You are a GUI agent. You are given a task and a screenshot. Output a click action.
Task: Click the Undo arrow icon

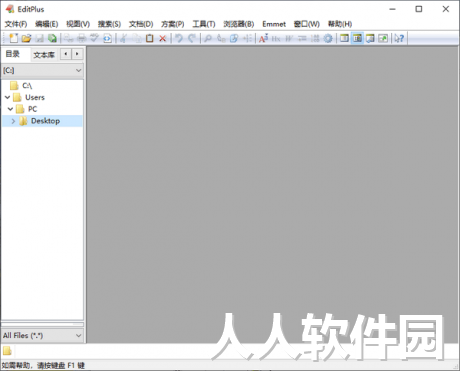179,38
